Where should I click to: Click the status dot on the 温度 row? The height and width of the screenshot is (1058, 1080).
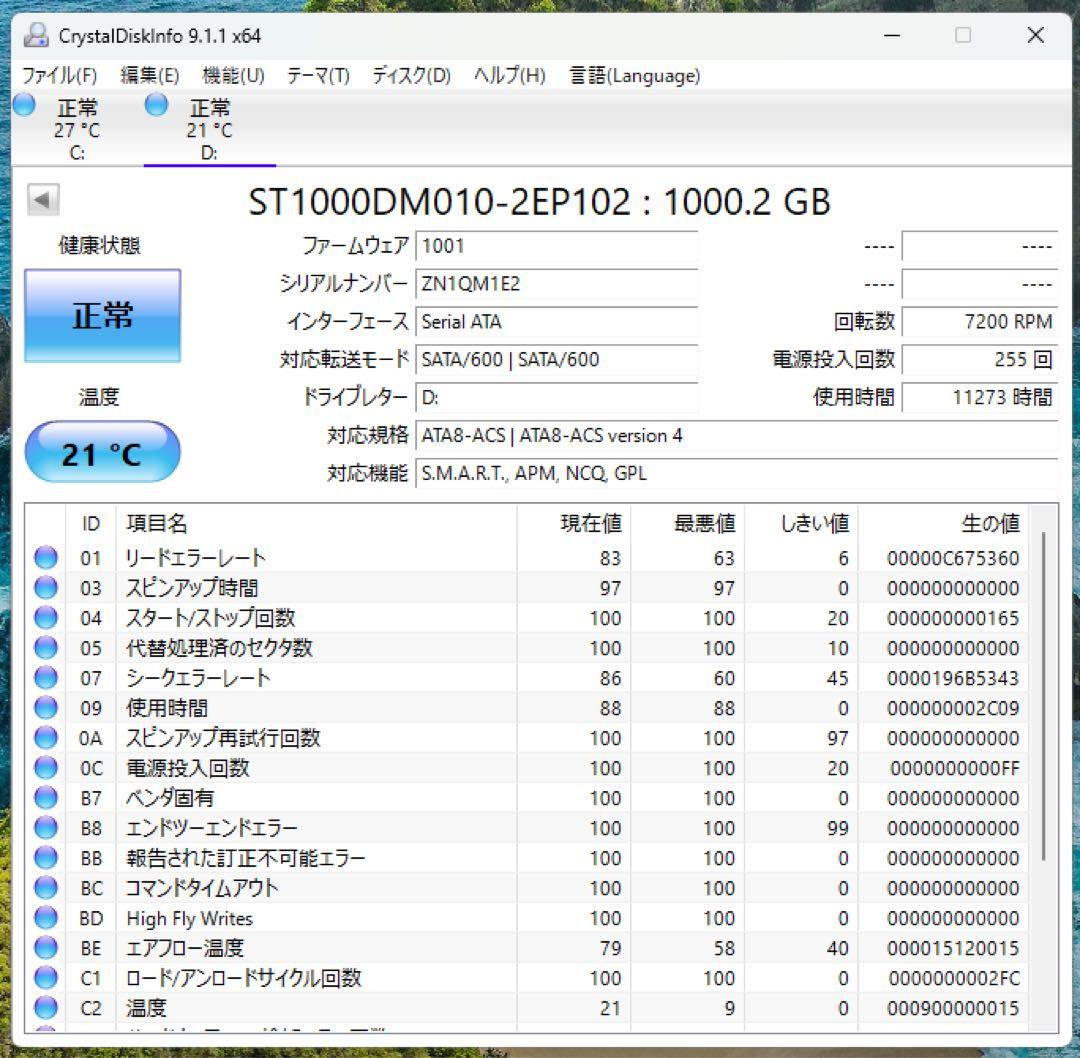tap(45, 1008)
